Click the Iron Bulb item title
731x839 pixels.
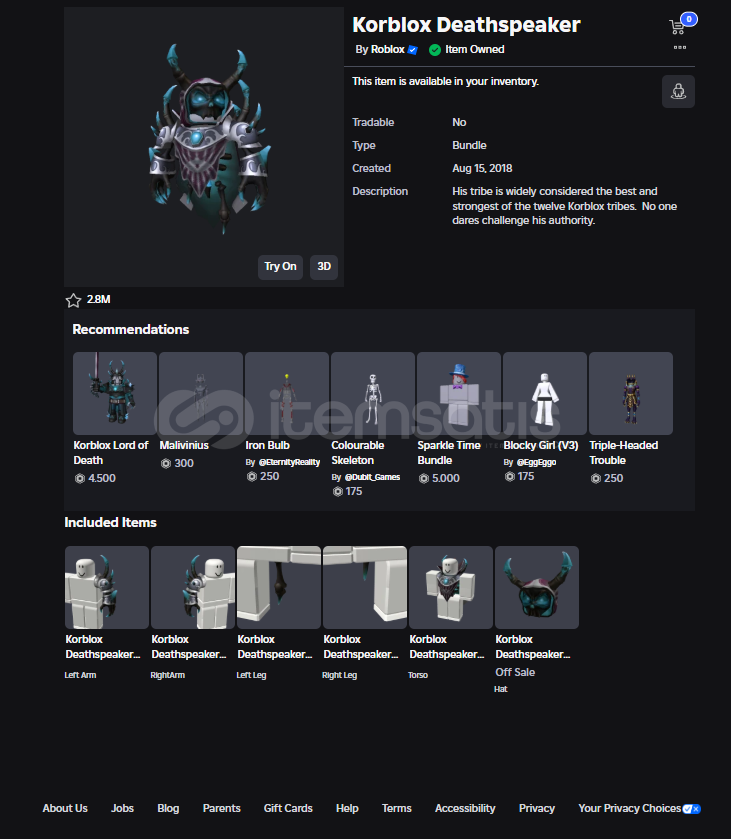268,445
